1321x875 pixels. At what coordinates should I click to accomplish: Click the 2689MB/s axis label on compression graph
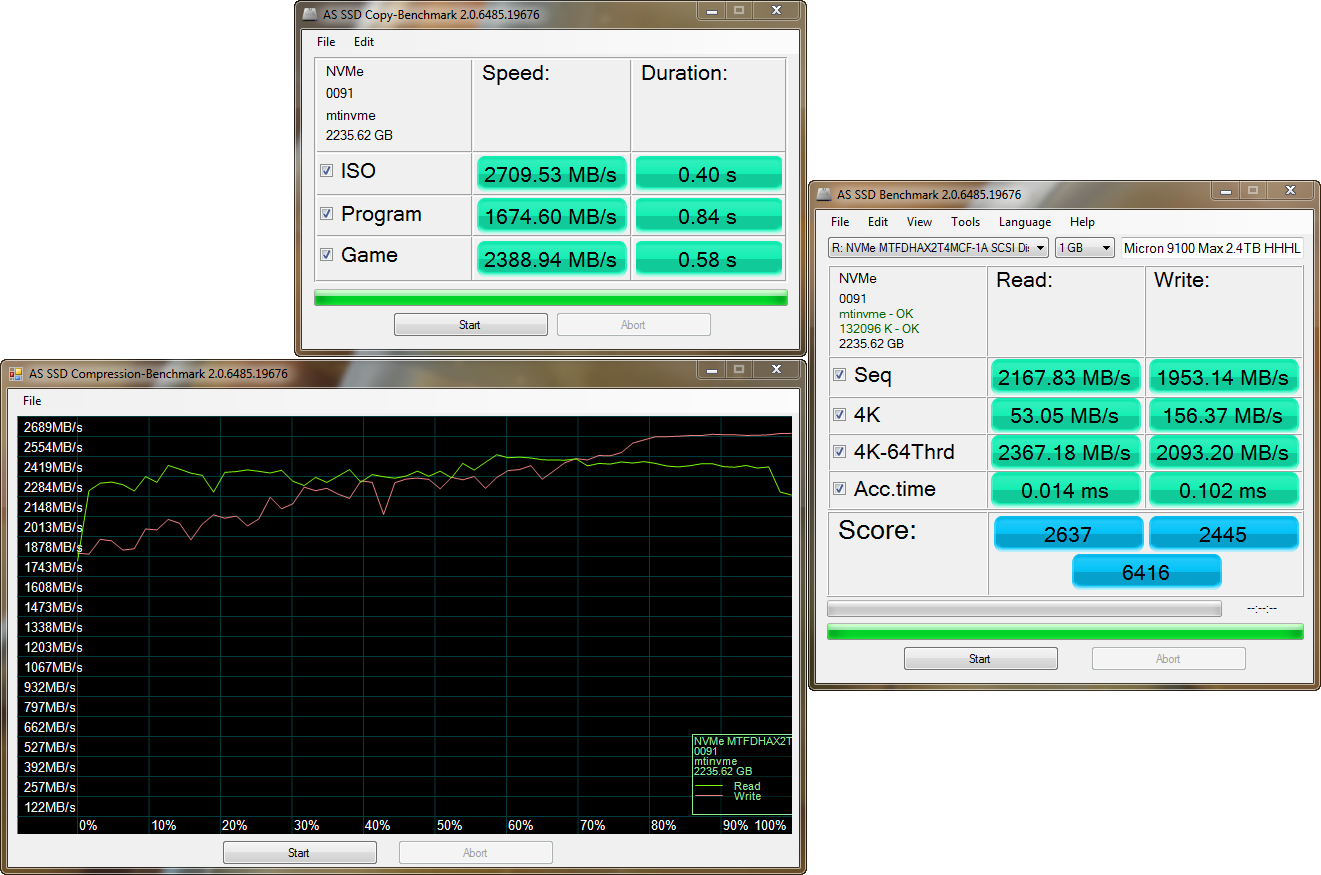53,427
